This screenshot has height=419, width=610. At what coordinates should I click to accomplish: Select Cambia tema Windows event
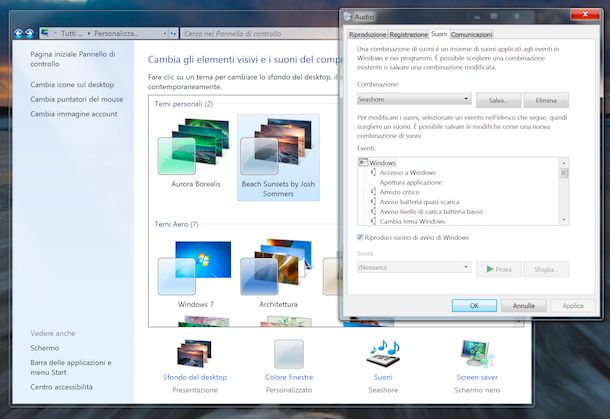[412, 221]
